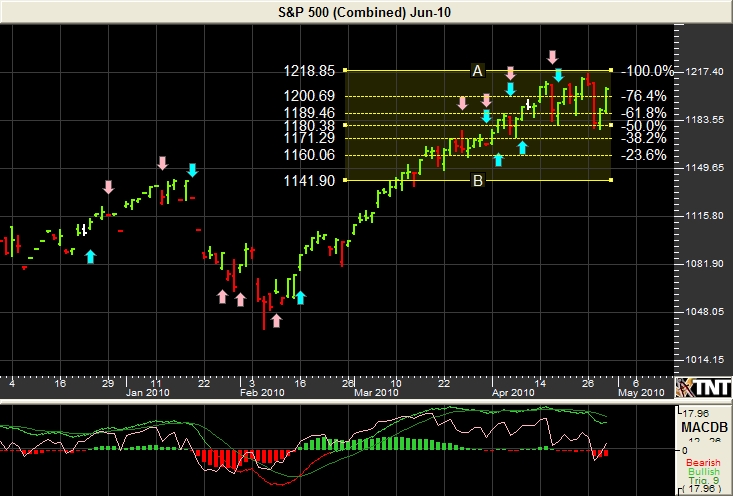This screenshot has width=733, height=496.
Task: Click the -38.2% retracement label
Action: (643, 138)
